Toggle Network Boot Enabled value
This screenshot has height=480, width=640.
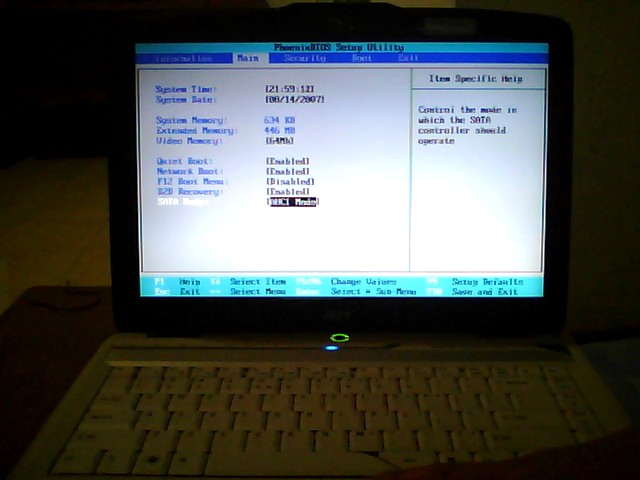pos(288,171)
